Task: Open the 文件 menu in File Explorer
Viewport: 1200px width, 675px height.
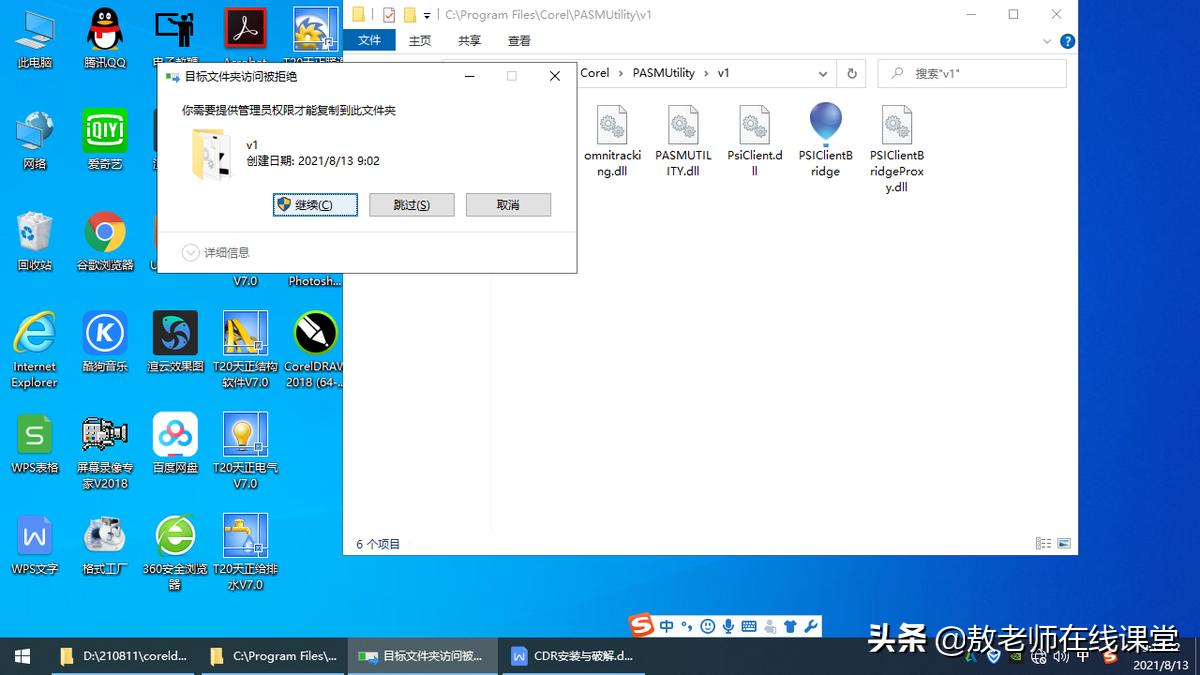Action: [x=371, y=41]
